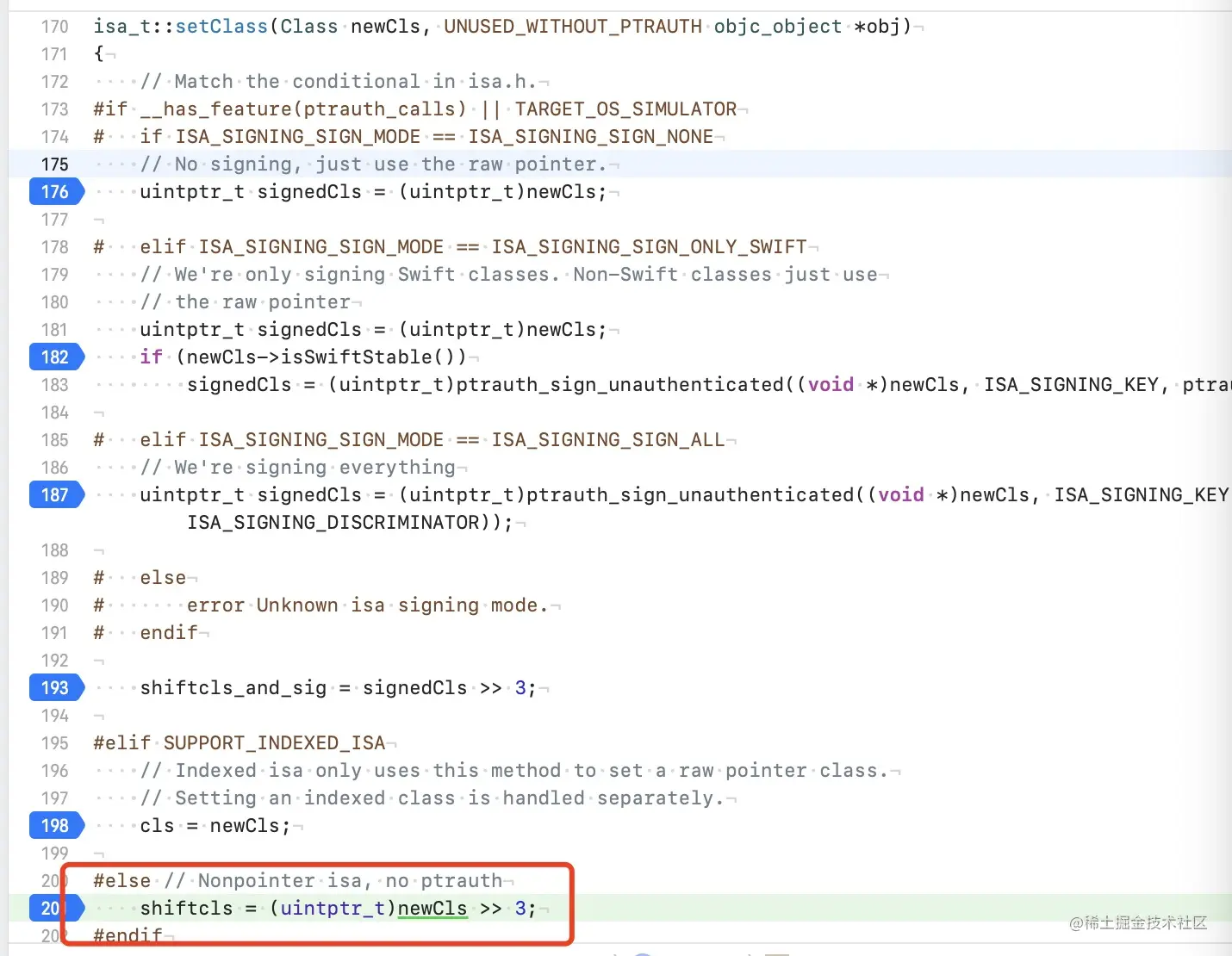1232x956 pixels.
Task: Click the comment 'Setting an indexed class is handled separately.'
Action: tap(432, 798)
